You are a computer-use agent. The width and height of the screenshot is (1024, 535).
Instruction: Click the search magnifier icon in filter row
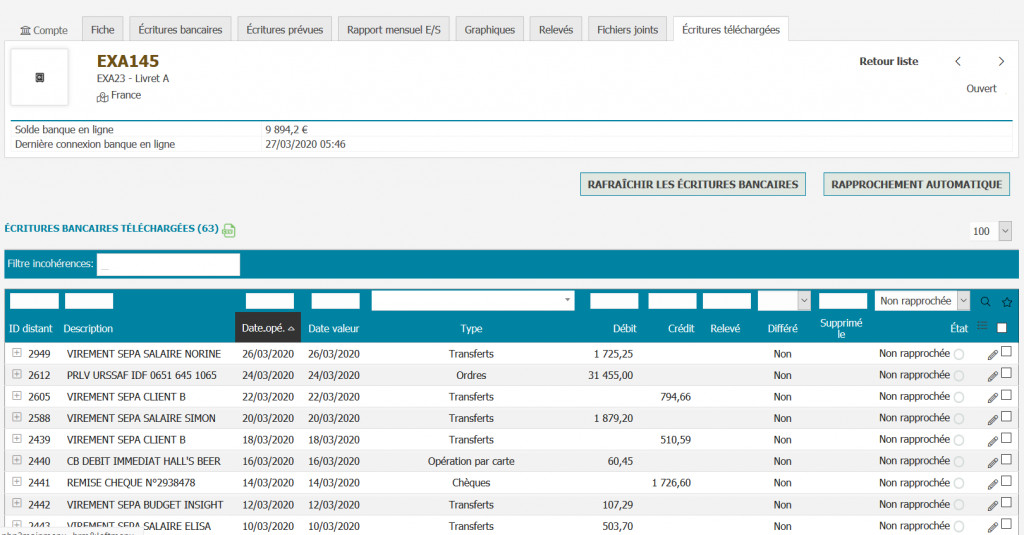pos(986,301)
